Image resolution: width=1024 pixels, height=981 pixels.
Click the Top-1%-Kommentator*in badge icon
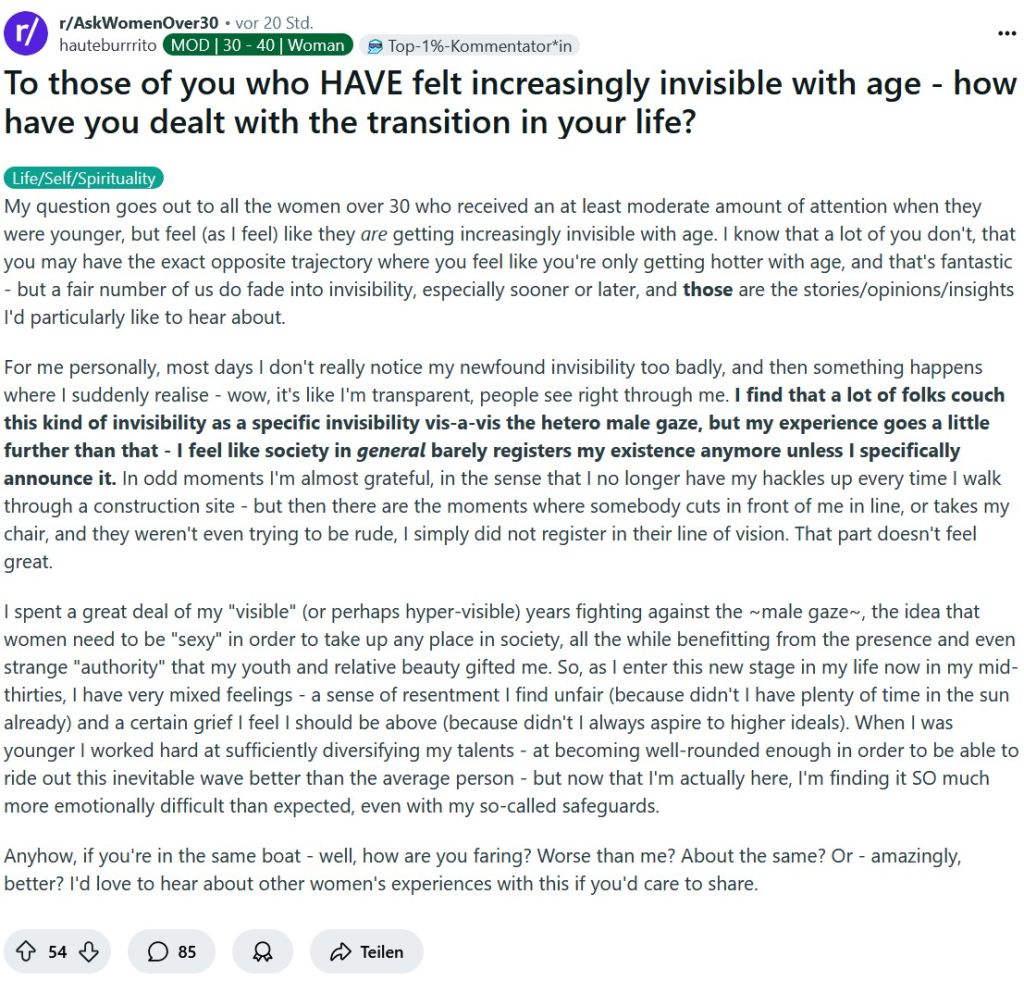(x=375, y=46)
